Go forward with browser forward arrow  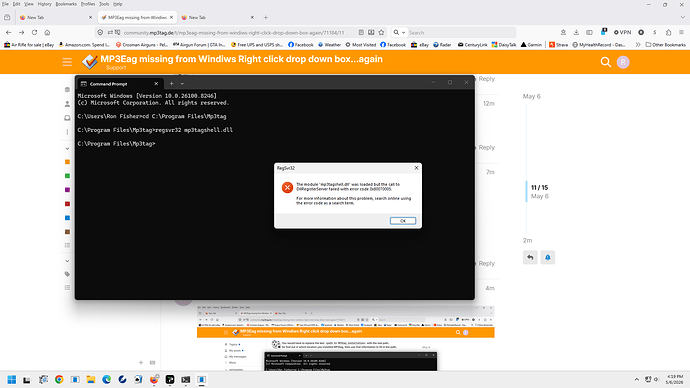coord(21,32)
